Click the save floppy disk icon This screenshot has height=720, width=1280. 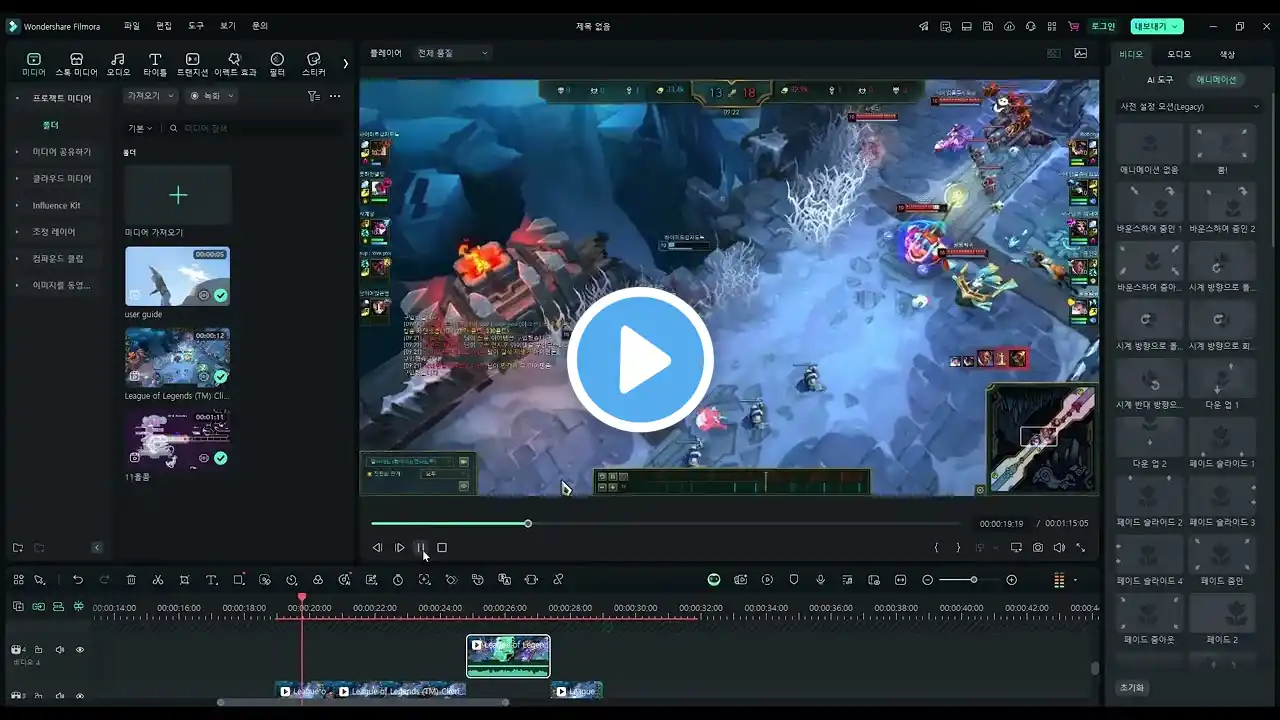tap(988, 26)
